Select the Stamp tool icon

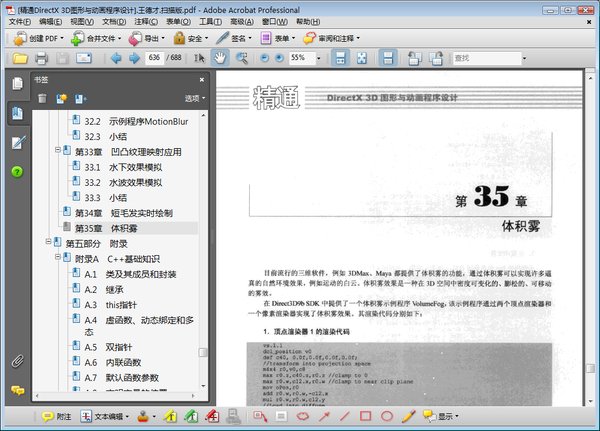(x=143, y=416)
